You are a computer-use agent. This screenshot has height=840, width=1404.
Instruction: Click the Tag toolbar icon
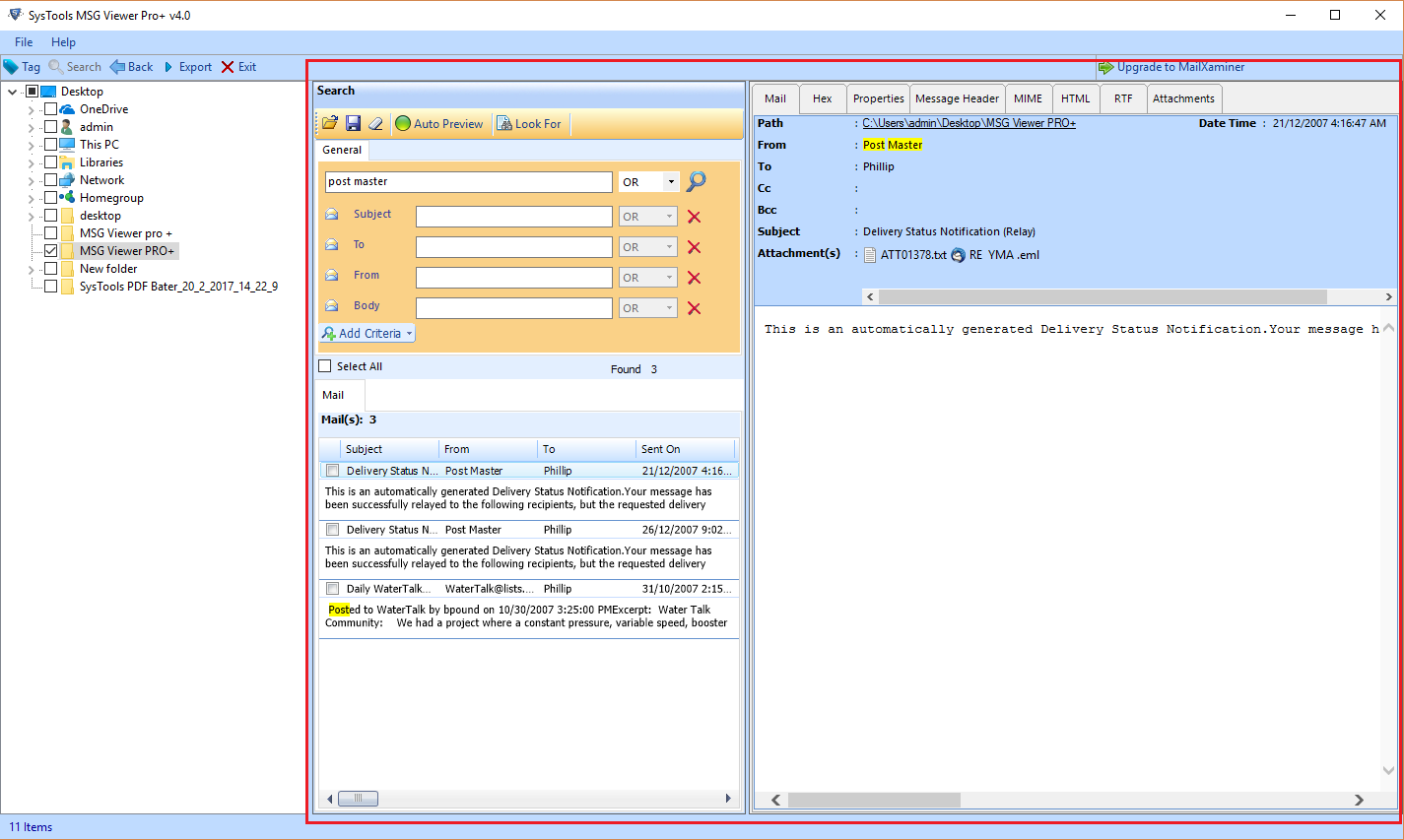(11, 67)
